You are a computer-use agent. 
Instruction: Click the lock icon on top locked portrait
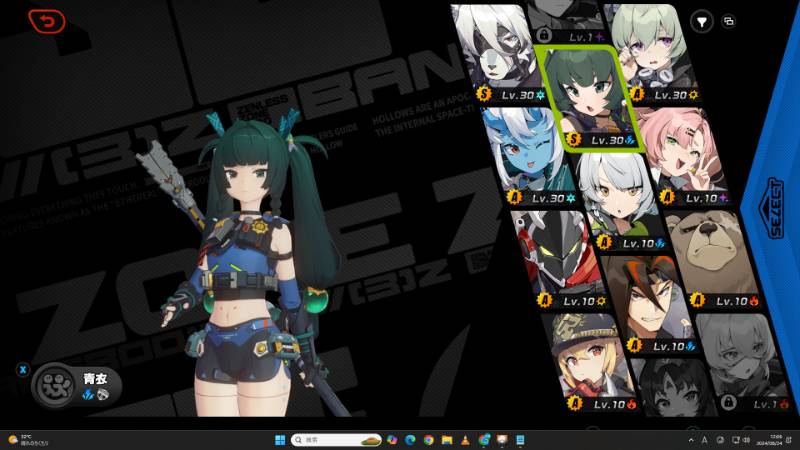click(x=544, y=35)
